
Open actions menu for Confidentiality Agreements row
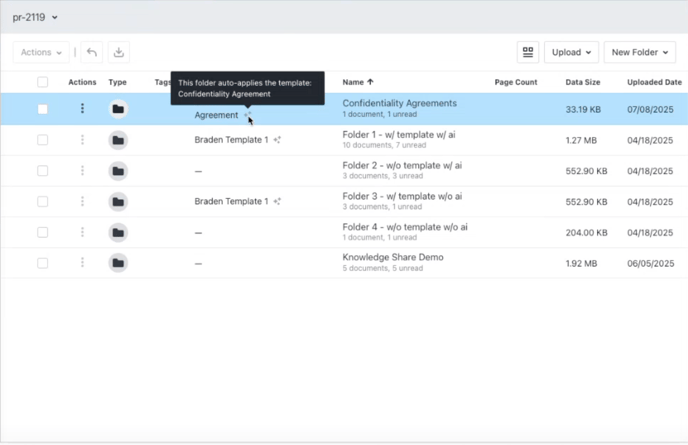82,109
